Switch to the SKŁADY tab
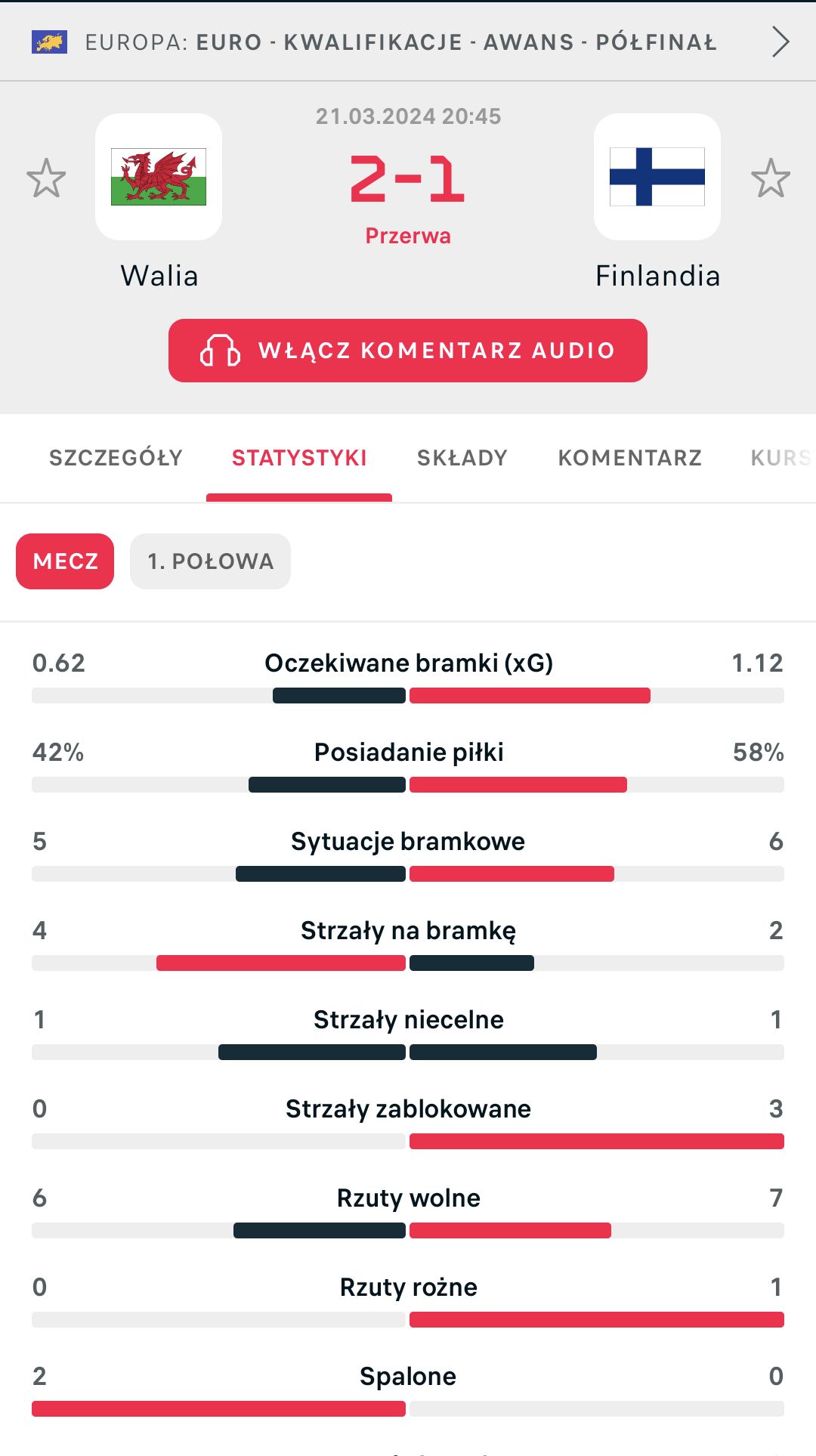 (x=462, y=458)
